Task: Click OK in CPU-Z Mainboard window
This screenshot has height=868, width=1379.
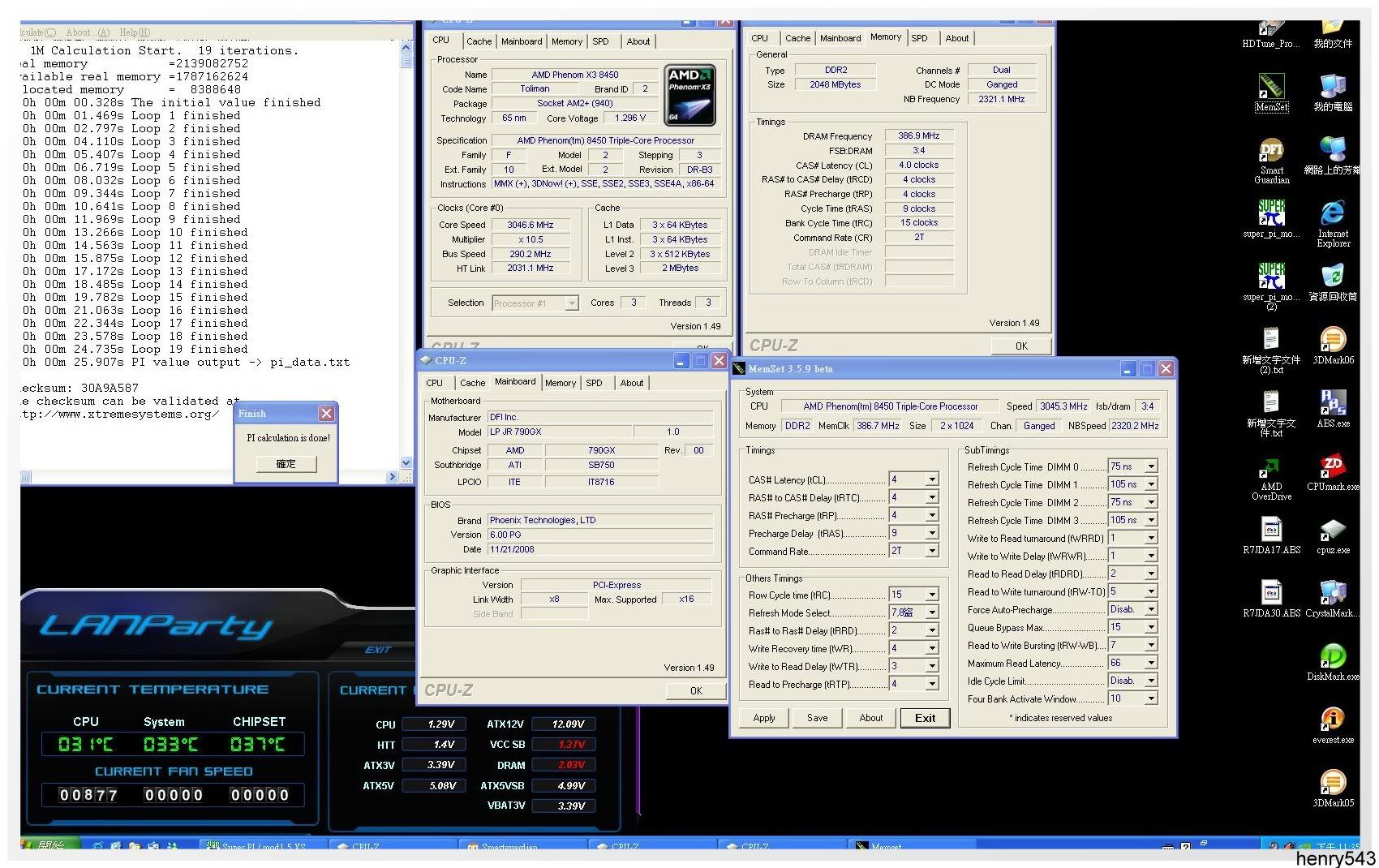Action: click(696, 690)
